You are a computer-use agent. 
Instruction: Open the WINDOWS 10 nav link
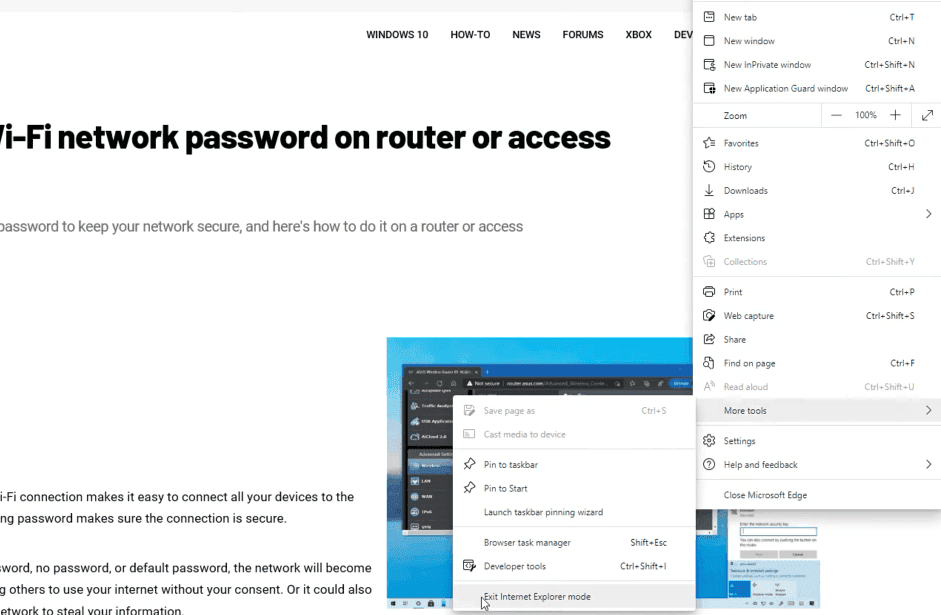click(x=397, y=35)
